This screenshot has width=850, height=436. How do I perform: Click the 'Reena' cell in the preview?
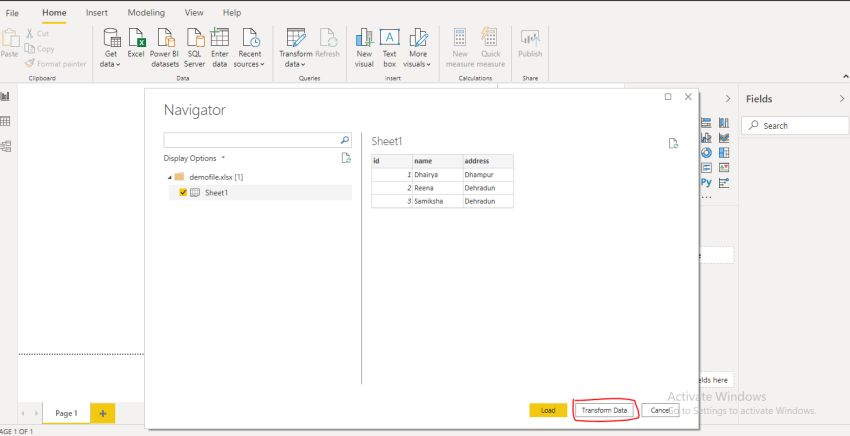point(437,188)
